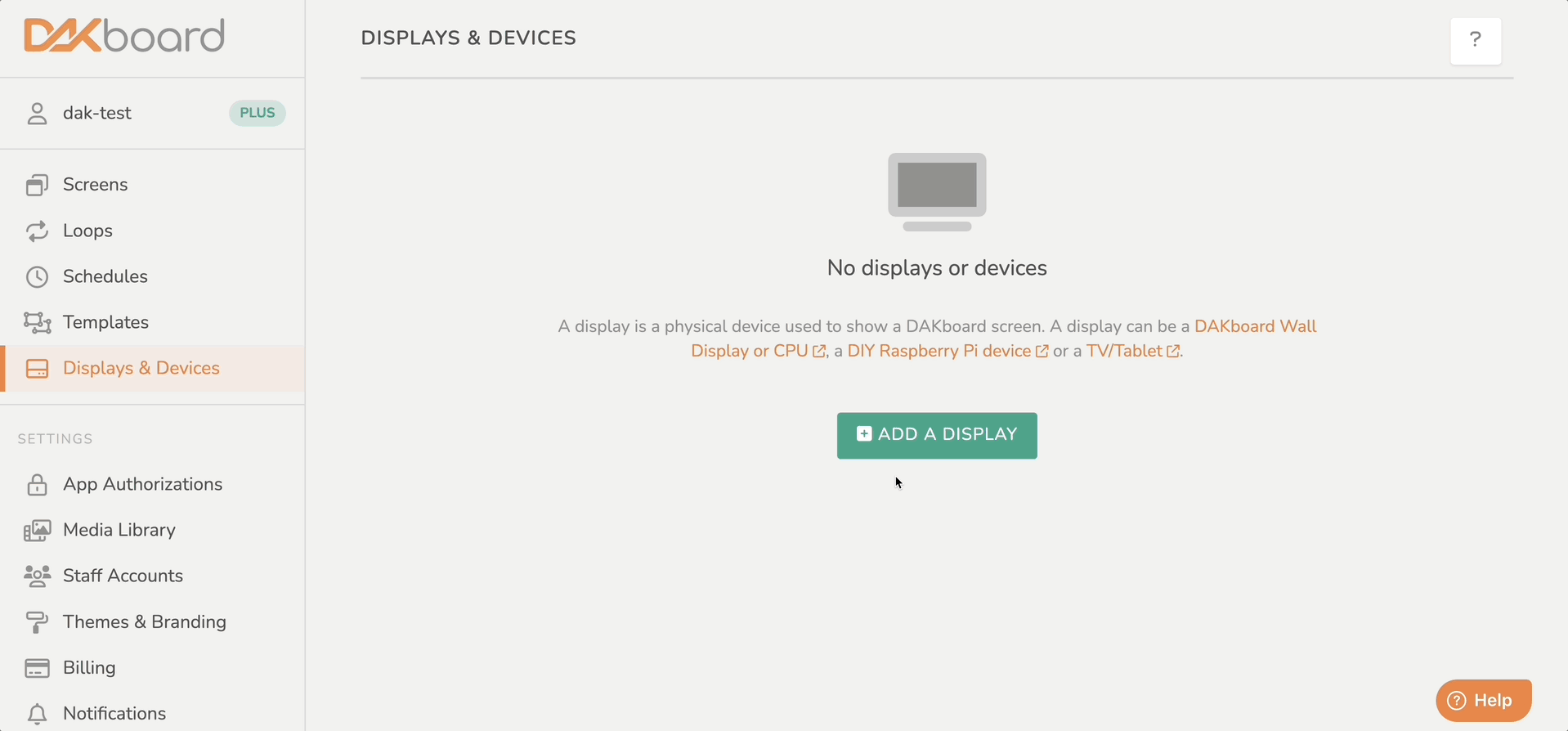Click external link icon after CPU
The image size is (1568, 731).
coord(819,352)
